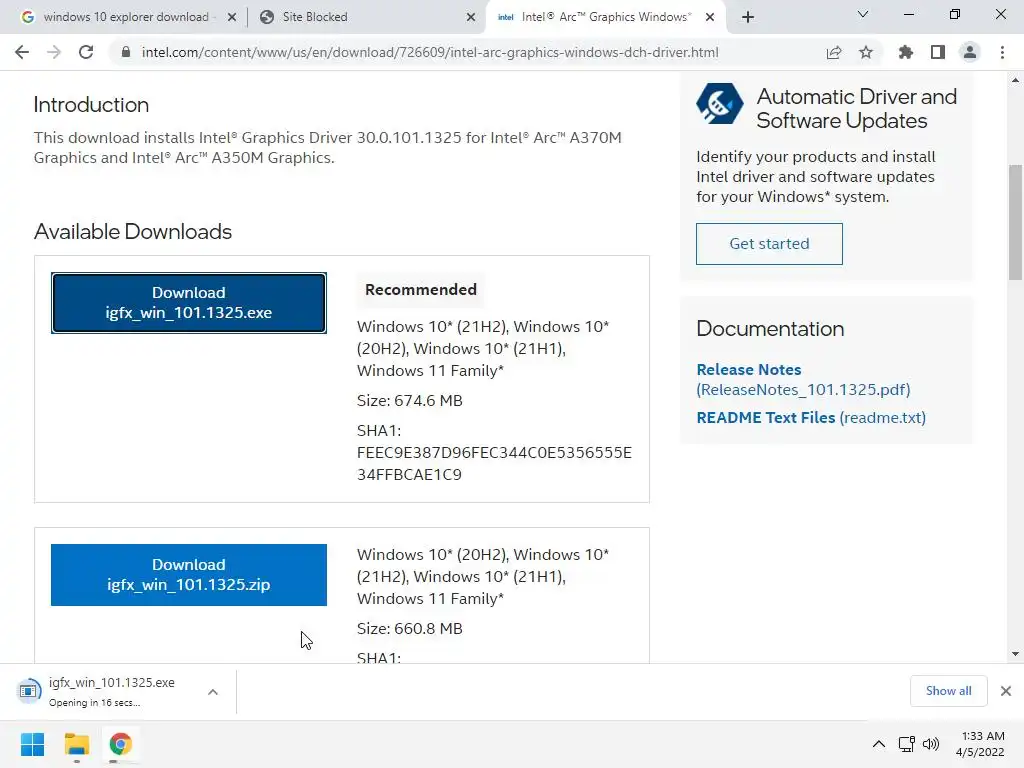The width and height of the screenshot is (1024, 768).
Task: Open the volume tray icon
Action: point(931,744)
